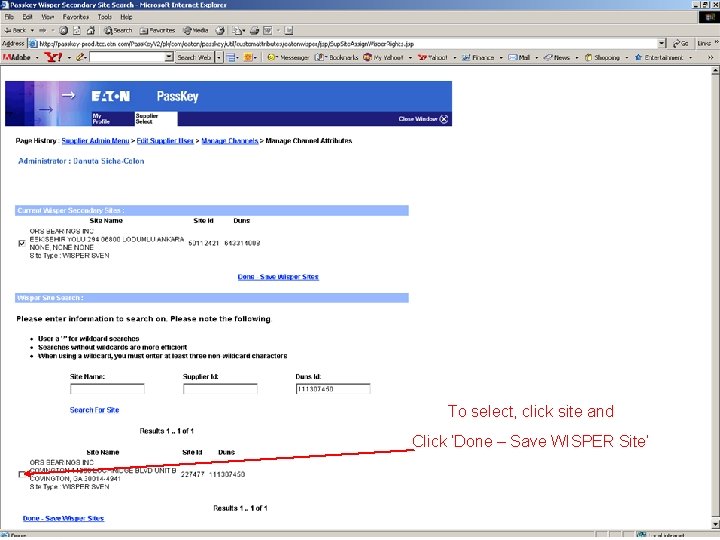Click into the Site Name input field

coord(107,389)
